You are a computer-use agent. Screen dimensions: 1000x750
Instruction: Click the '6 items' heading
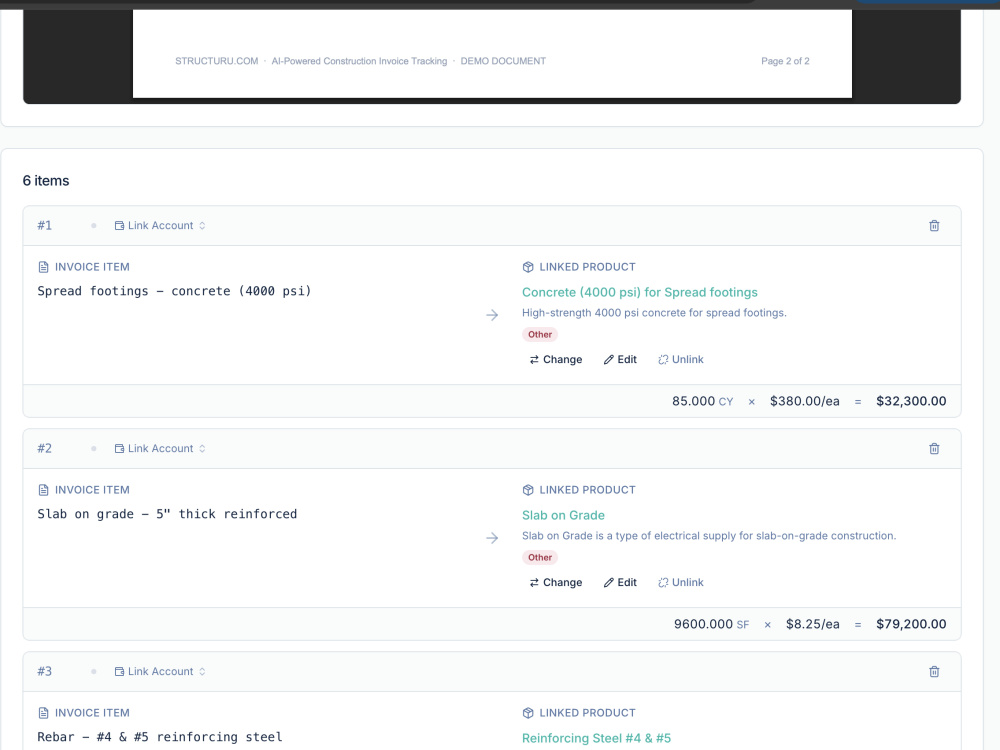pos(46,181)
